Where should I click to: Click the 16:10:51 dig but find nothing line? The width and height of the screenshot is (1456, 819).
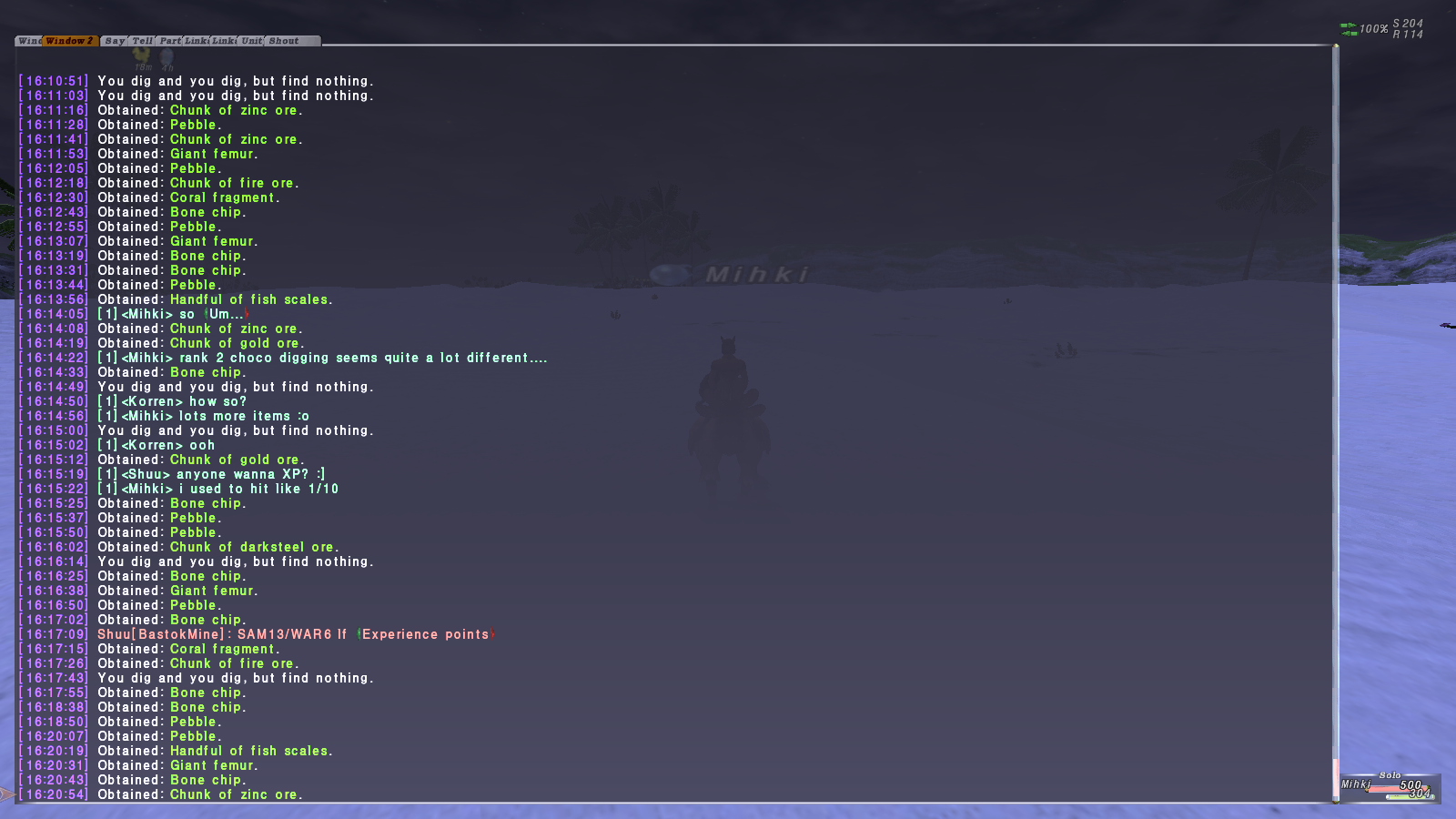point(196,81)
